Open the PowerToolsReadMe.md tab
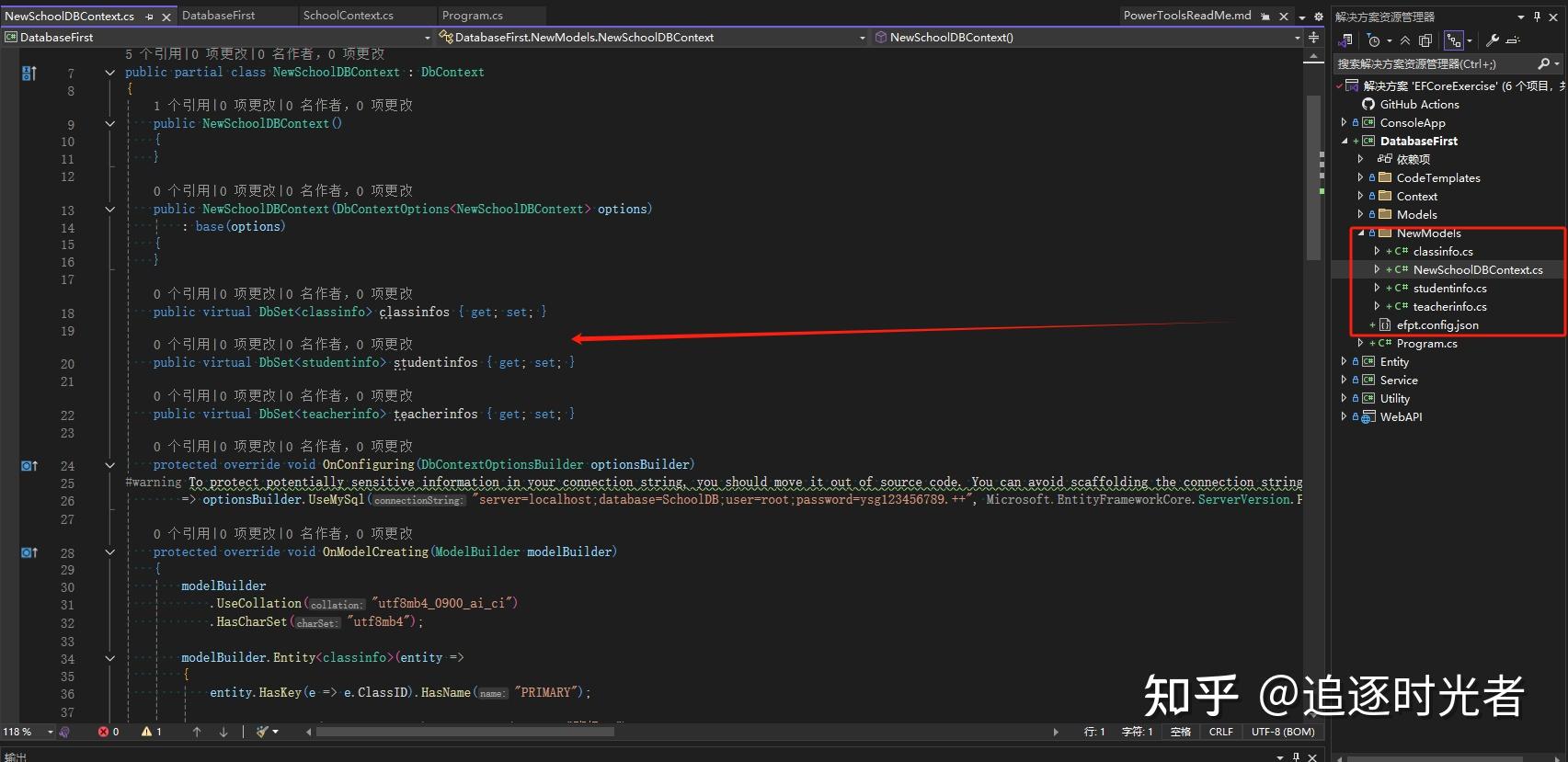Screen dimensions: 1568x762 click(1187, 16)
